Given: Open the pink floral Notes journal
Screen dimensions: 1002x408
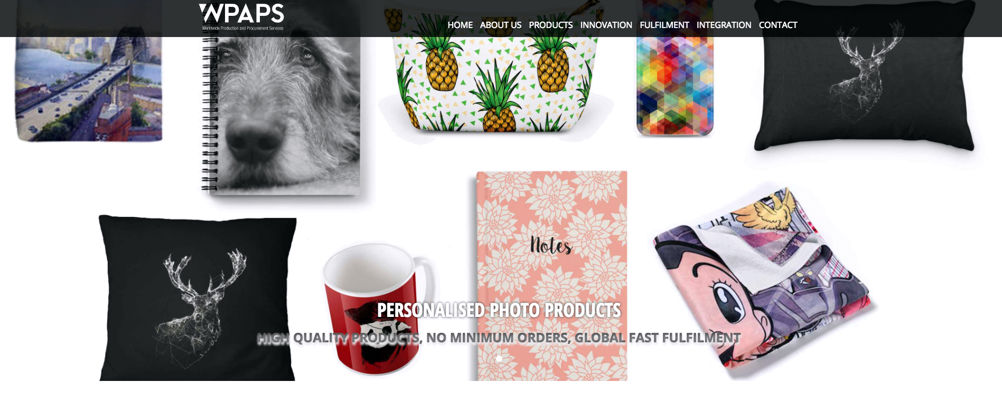Looking at the screenshot, I should click(551, 276).
